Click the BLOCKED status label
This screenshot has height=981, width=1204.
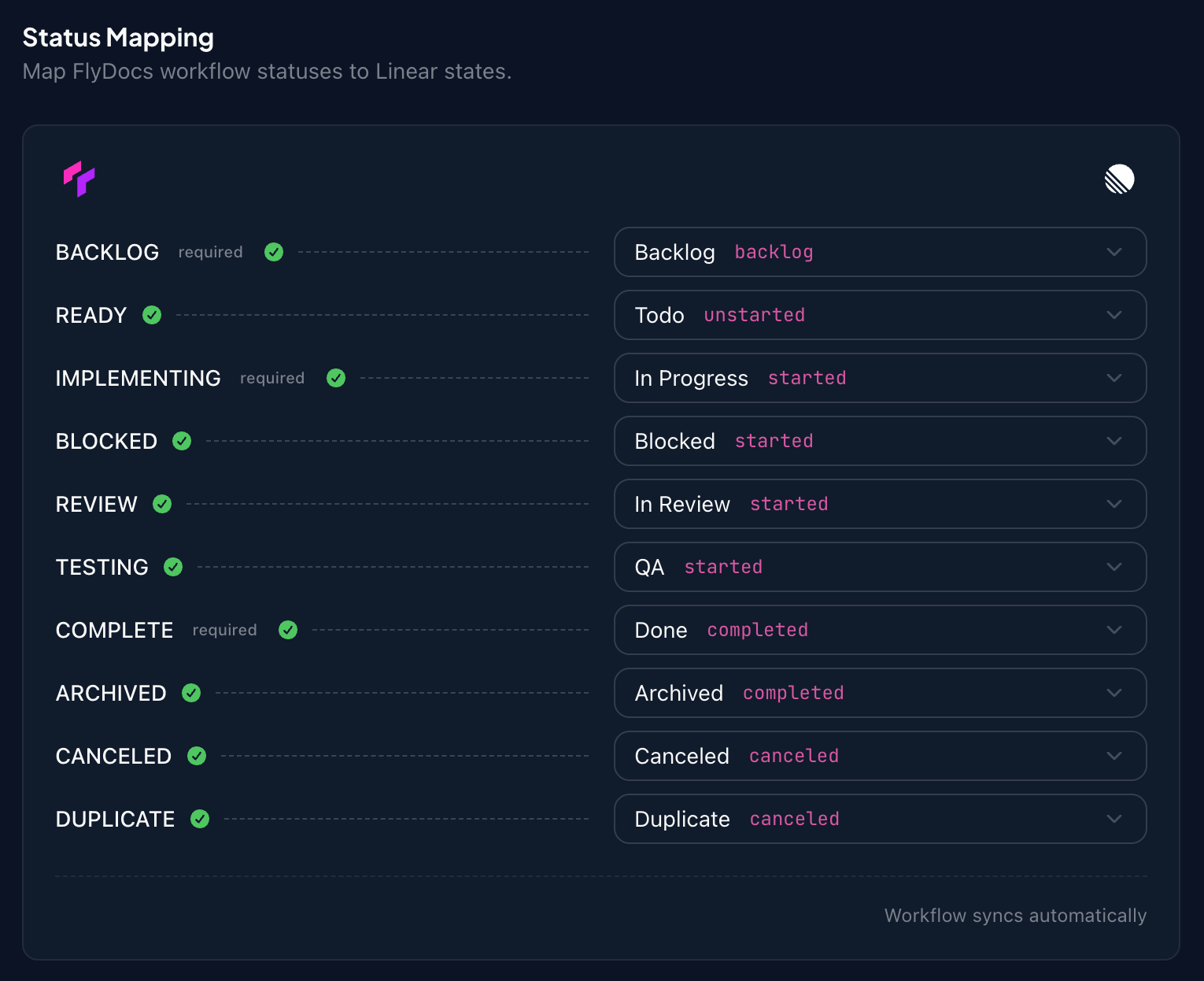(106, 441)
